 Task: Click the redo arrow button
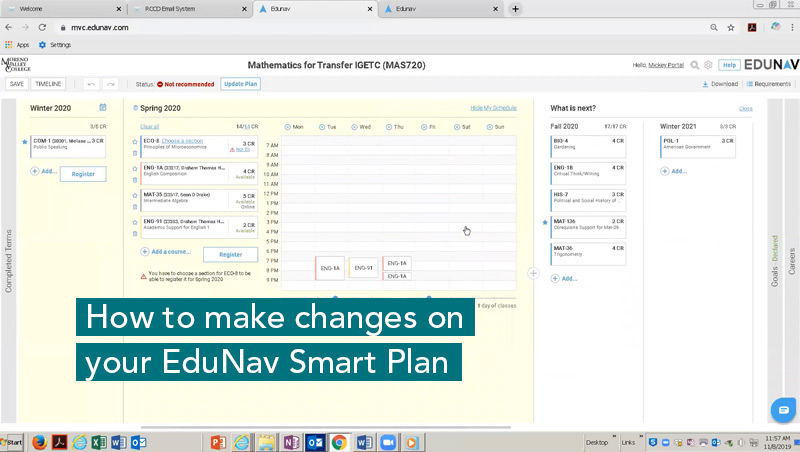[110, 84]
